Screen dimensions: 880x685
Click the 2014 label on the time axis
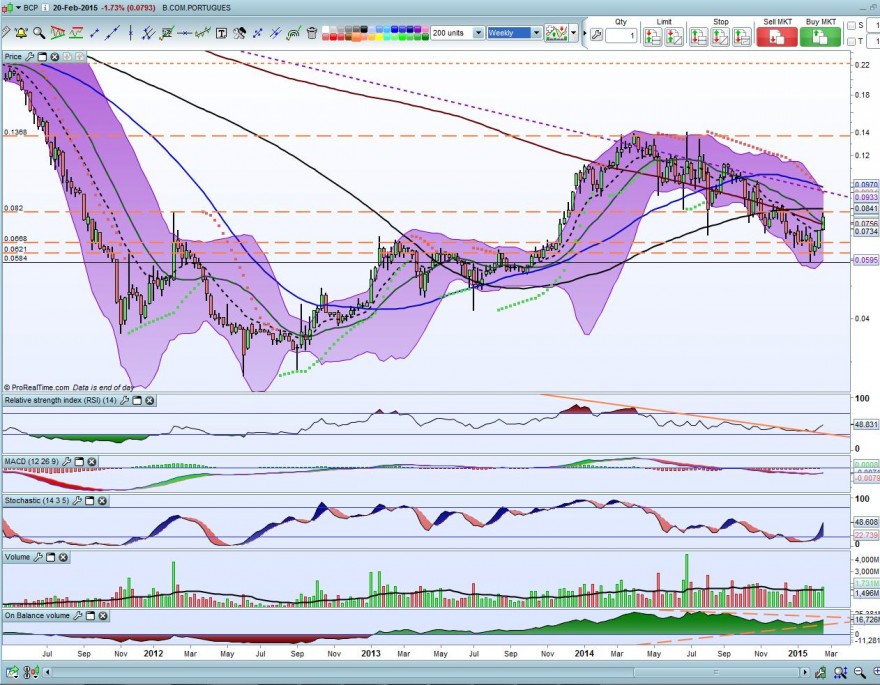pos(584,654)
